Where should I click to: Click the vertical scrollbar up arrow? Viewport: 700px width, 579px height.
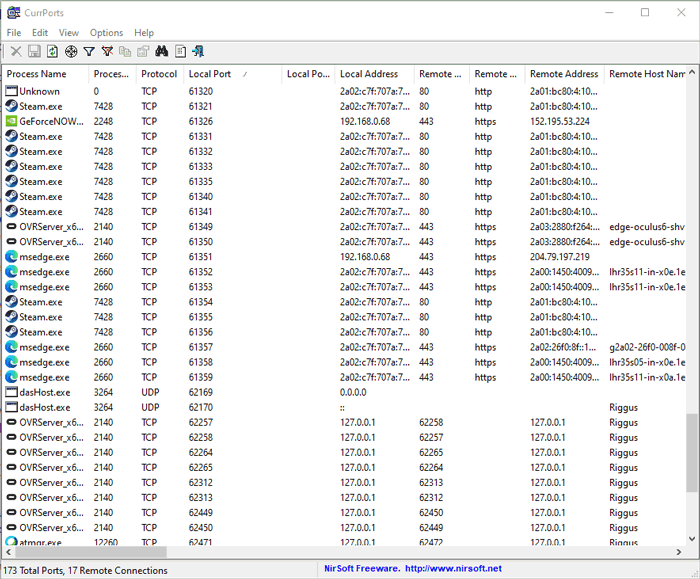coord(692,72)
